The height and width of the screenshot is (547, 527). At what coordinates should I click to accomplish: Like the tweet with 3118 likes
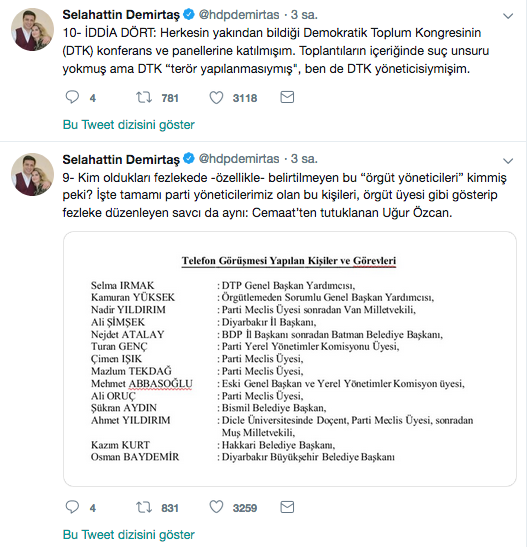coord(216,97)
